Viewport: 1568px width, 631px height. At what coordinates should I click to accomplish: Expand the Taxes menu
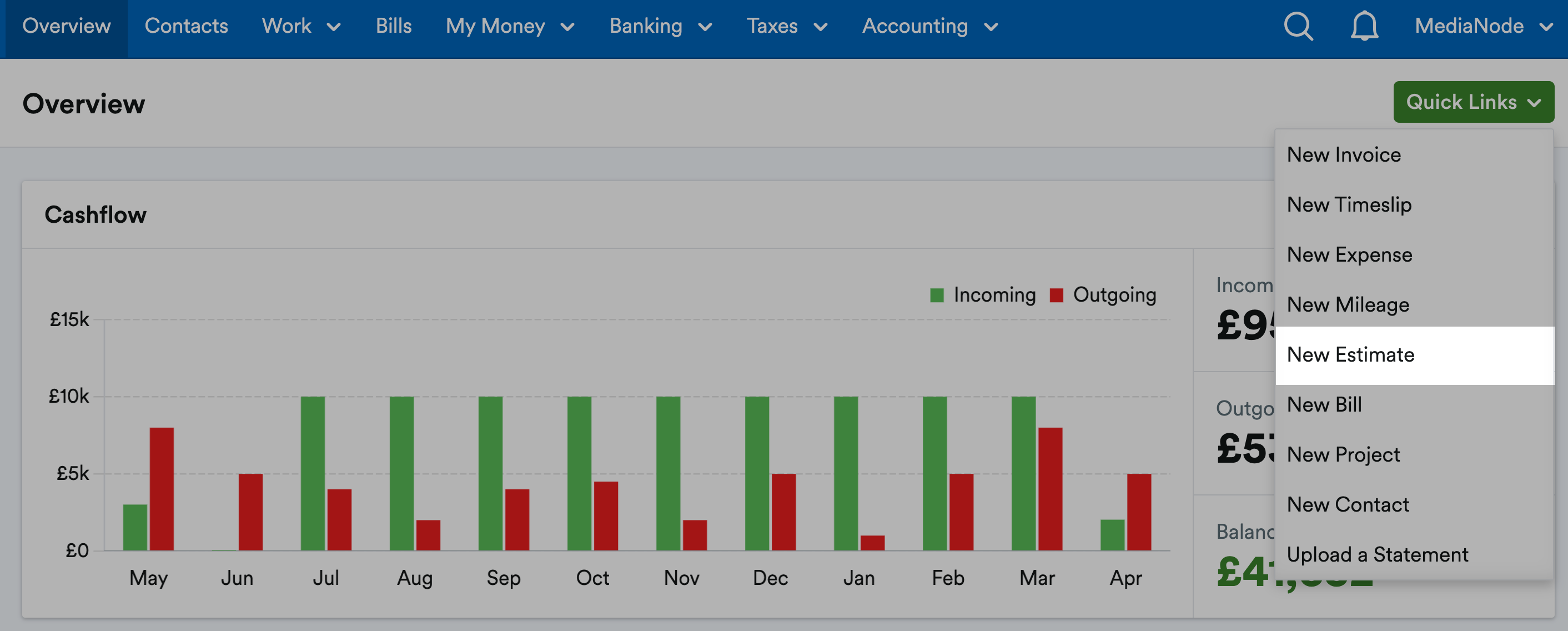click(787, 26)
